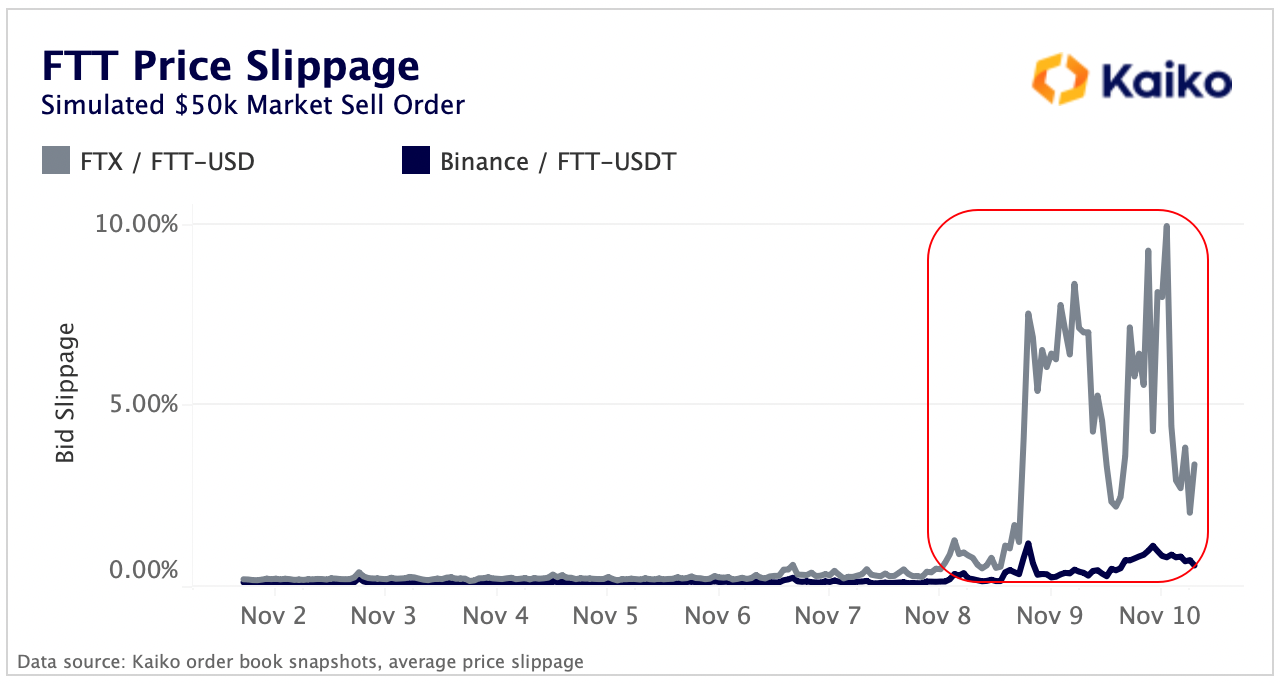The image size is (1280, 684).
Task: Toggle the grey FTX legend swatch
Action: click(x=55, y=160)
